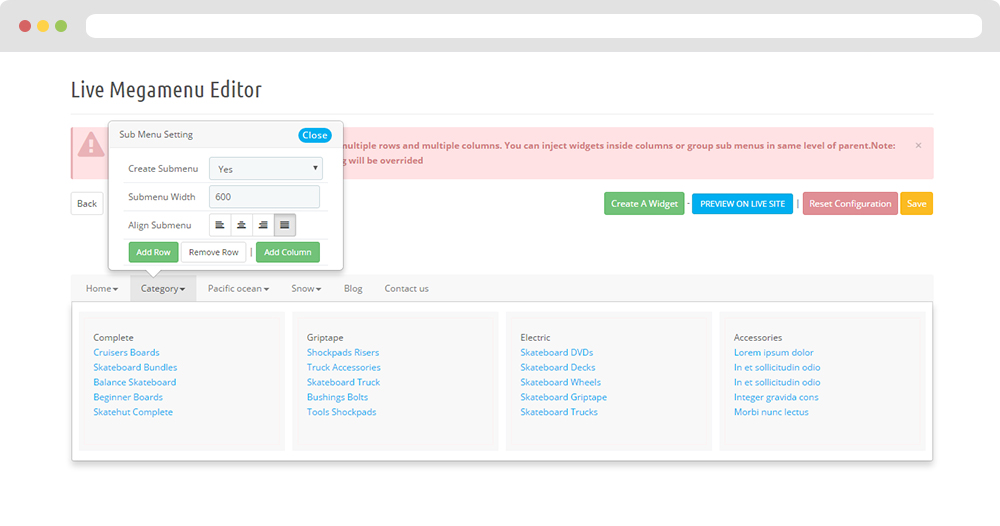
Task: Expand the Home menu dropdown
Action: pos(101,289)
